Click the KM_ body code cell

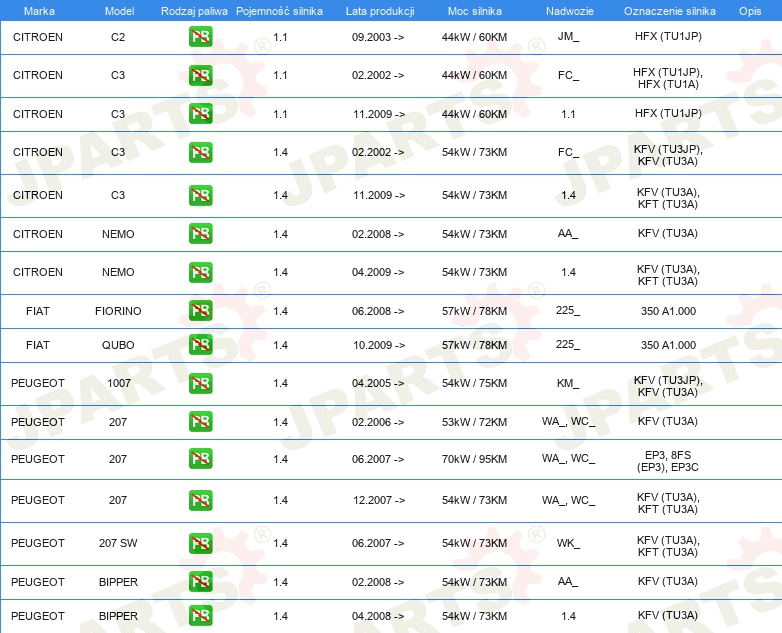pos(568,383)
